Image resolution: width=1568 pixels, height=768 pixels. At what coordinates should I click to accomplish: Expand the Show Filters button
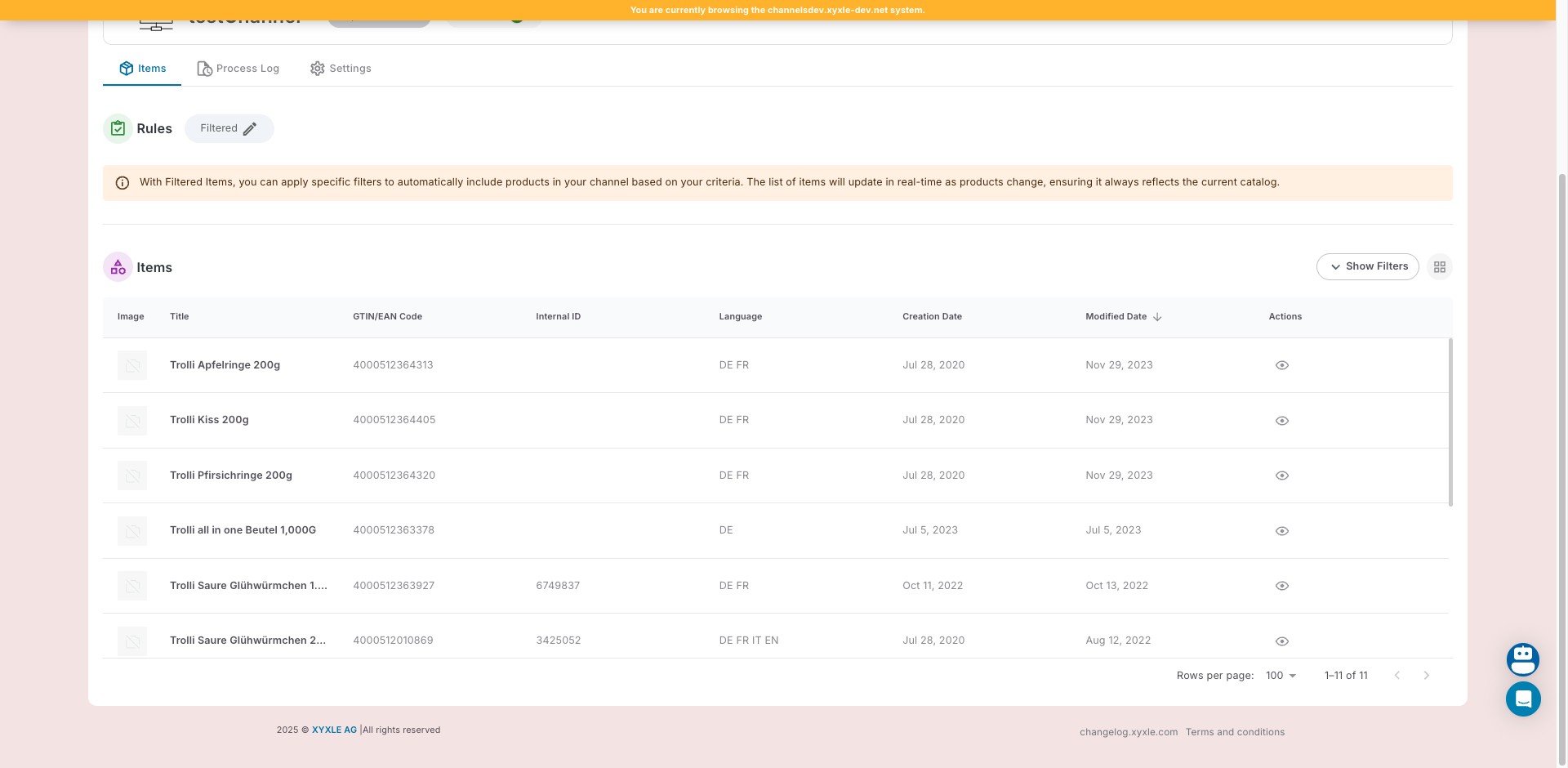[x=1367, y=267]
